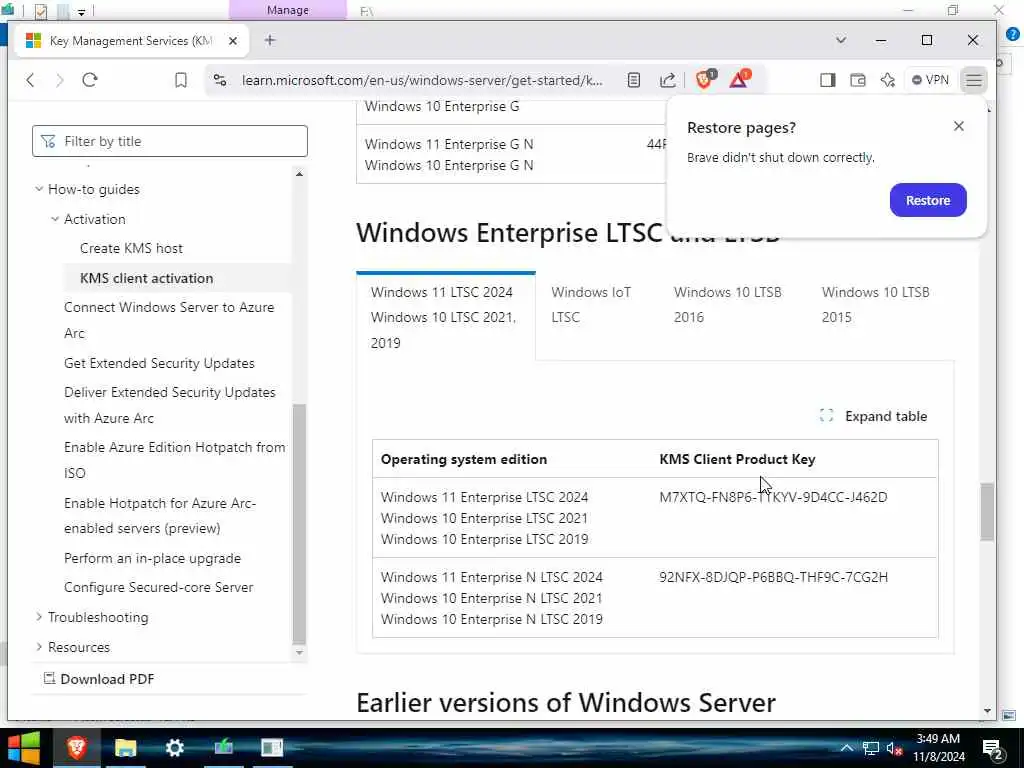Click Windows 10 Enterprise N LTSC 2019 text

tap(491, 618)
